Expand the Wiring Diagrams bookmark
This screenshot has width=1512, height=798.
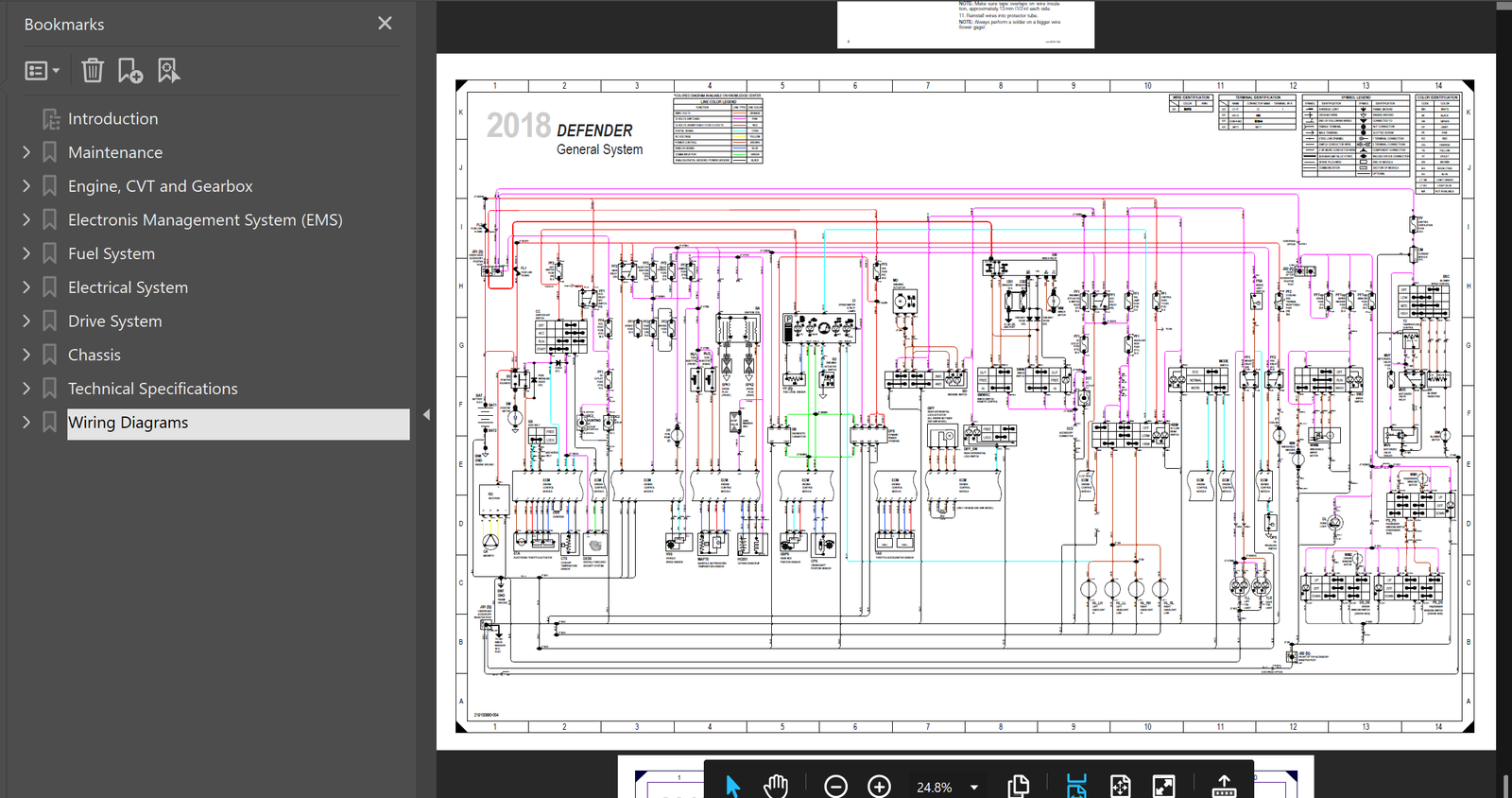coord(26,423)
